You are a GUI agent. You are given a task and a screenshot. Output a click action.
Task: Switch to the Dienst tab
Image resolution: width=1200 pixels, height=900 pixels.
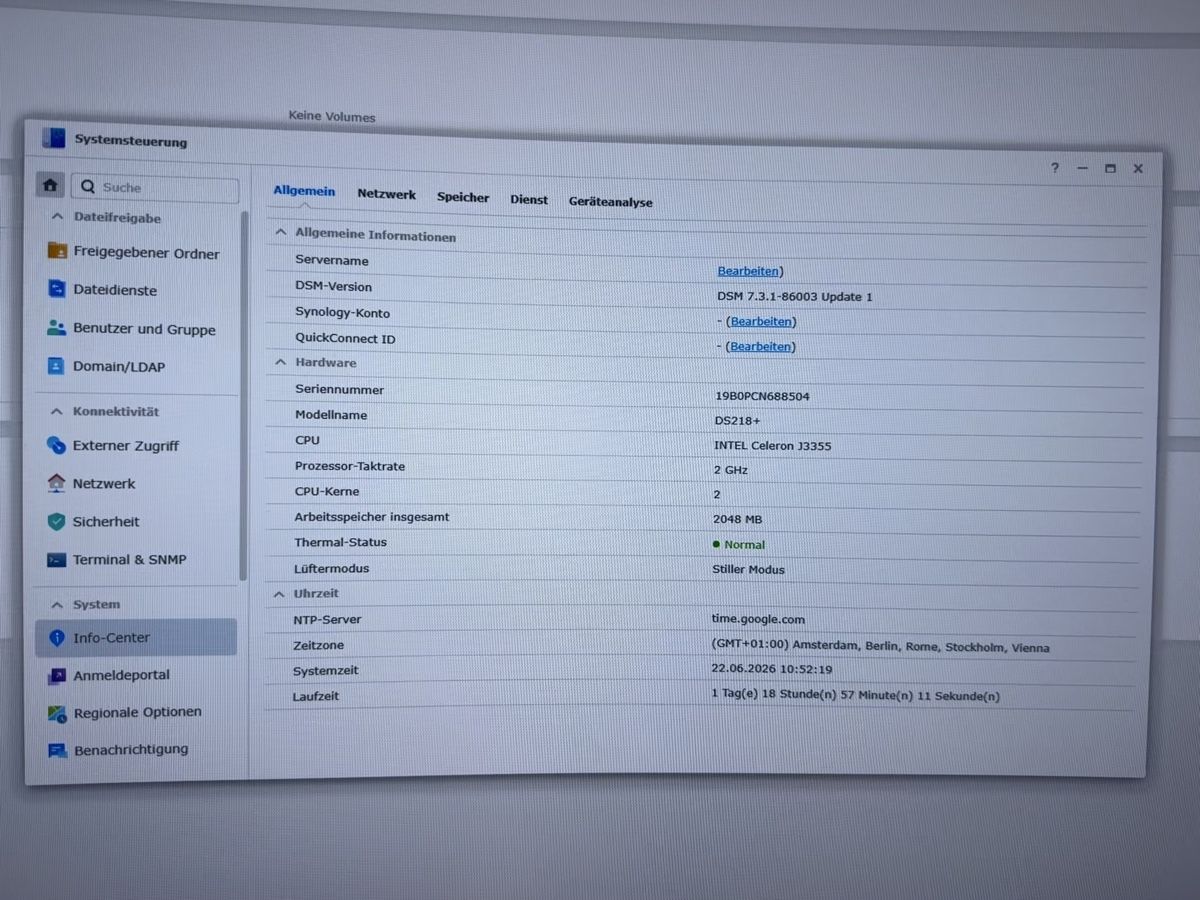(x=529, y=199)
